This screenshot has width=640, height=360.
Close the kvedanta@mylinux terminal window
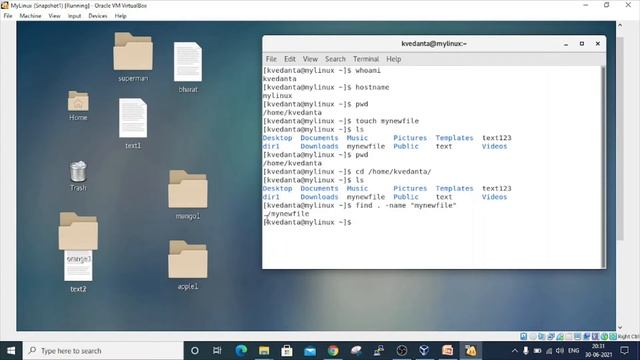(x=598, y=44)
